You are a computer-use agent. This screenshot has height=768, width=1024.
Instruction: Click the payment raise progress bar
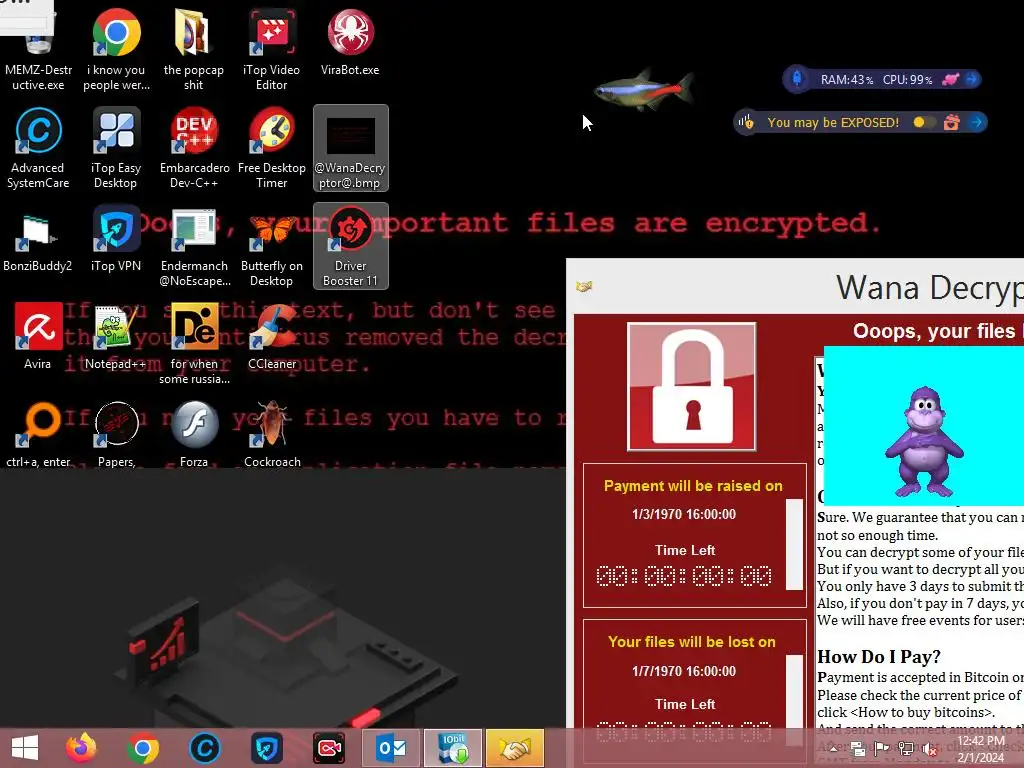click(x=794, y=545)
